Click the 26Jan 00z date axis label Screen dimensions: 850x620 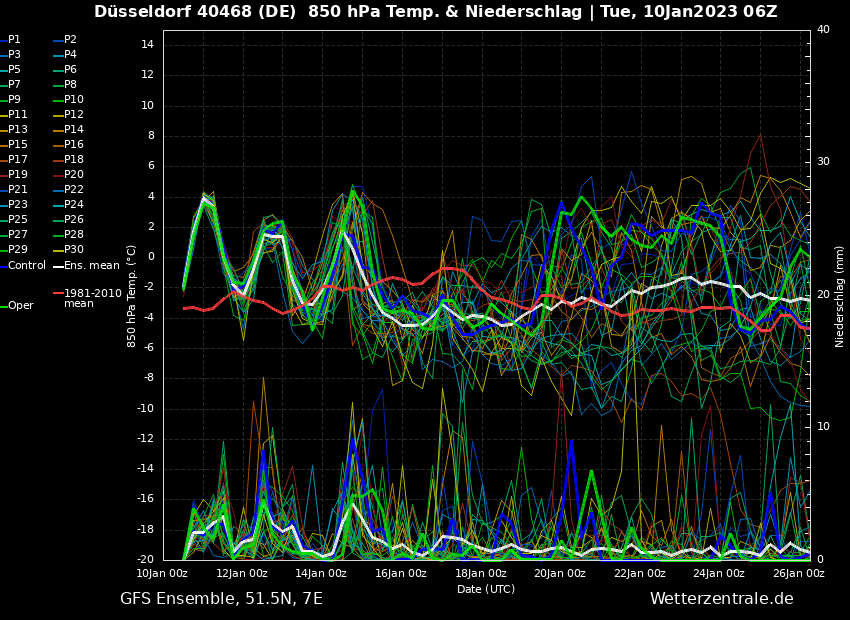click(798, 573)
